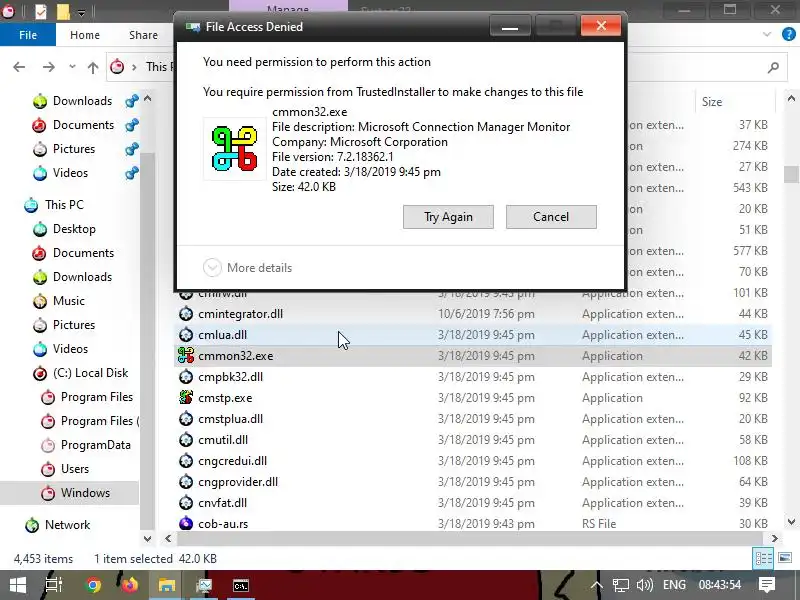
Task: Click the search magnifier icon
Action: tap(773, 67)
